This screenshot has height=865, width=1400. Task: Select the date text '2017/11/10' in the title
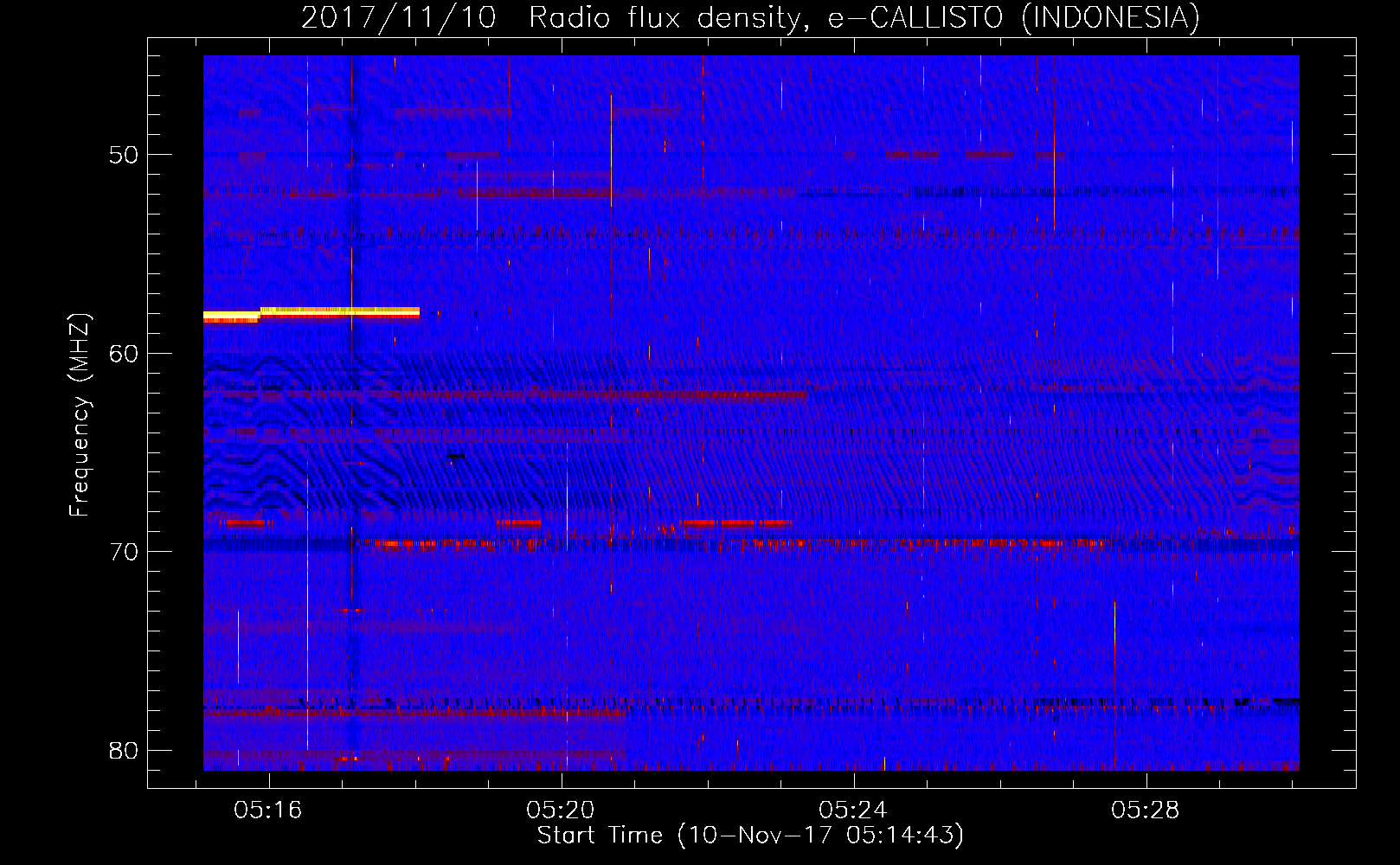click(x=399, y=17)
